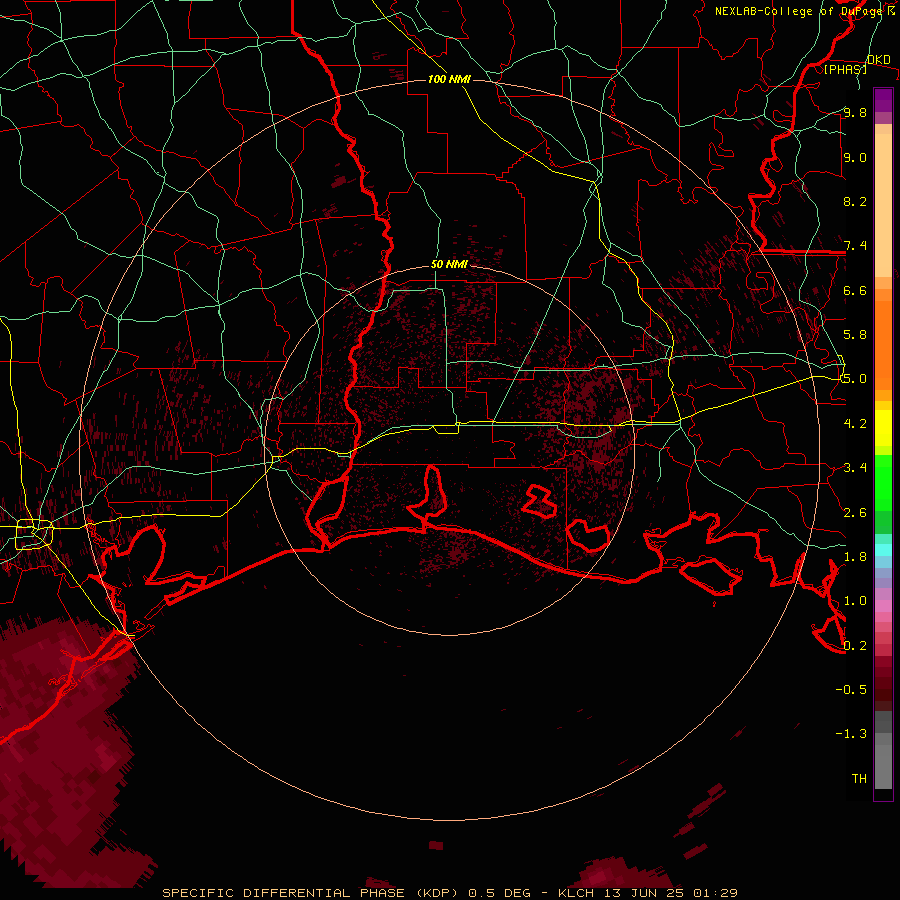Click the 100 NMI range ring label

[x=449, y=79]
